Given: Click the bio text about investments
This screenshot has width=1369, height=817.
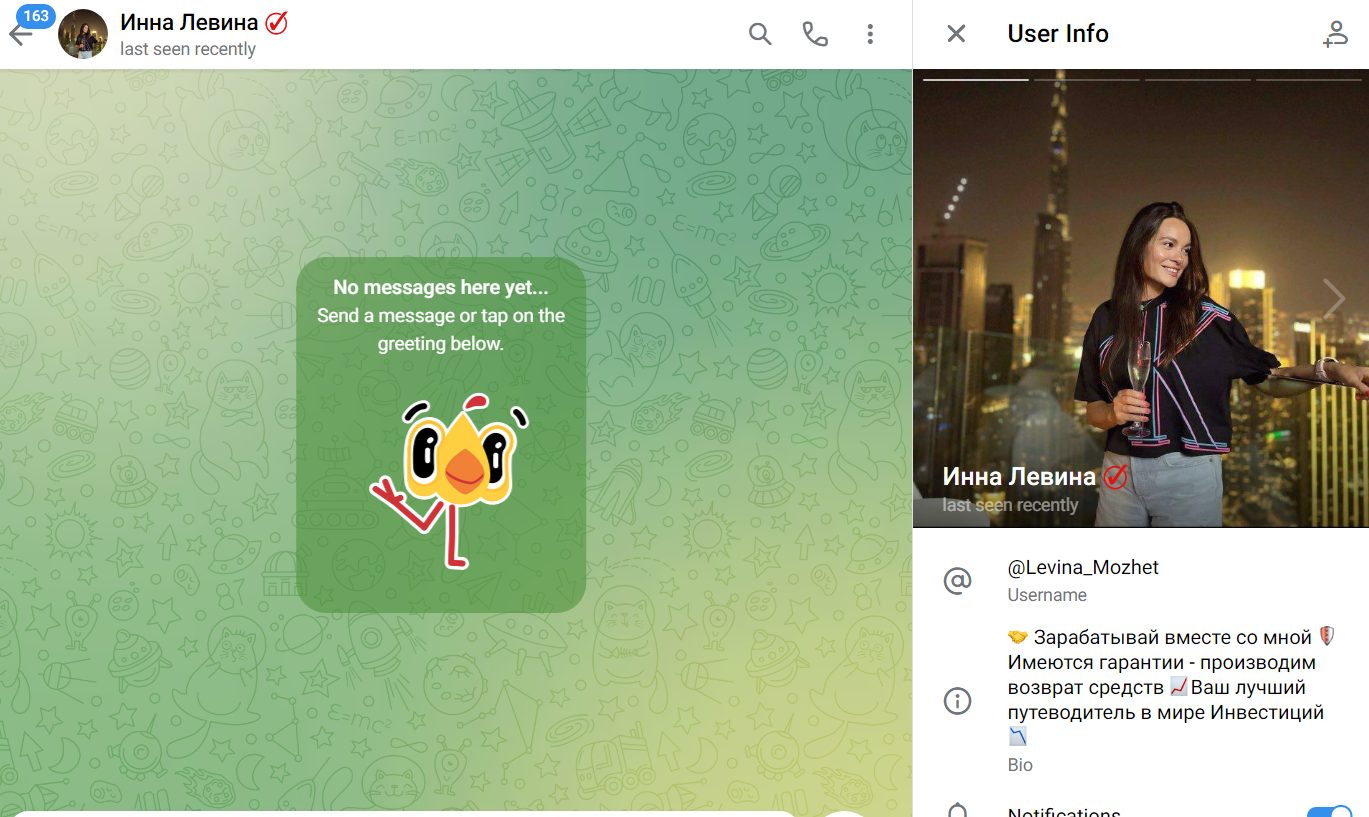Looking at the screenshot, I should pyautogui.click(x=1172, y=688).
